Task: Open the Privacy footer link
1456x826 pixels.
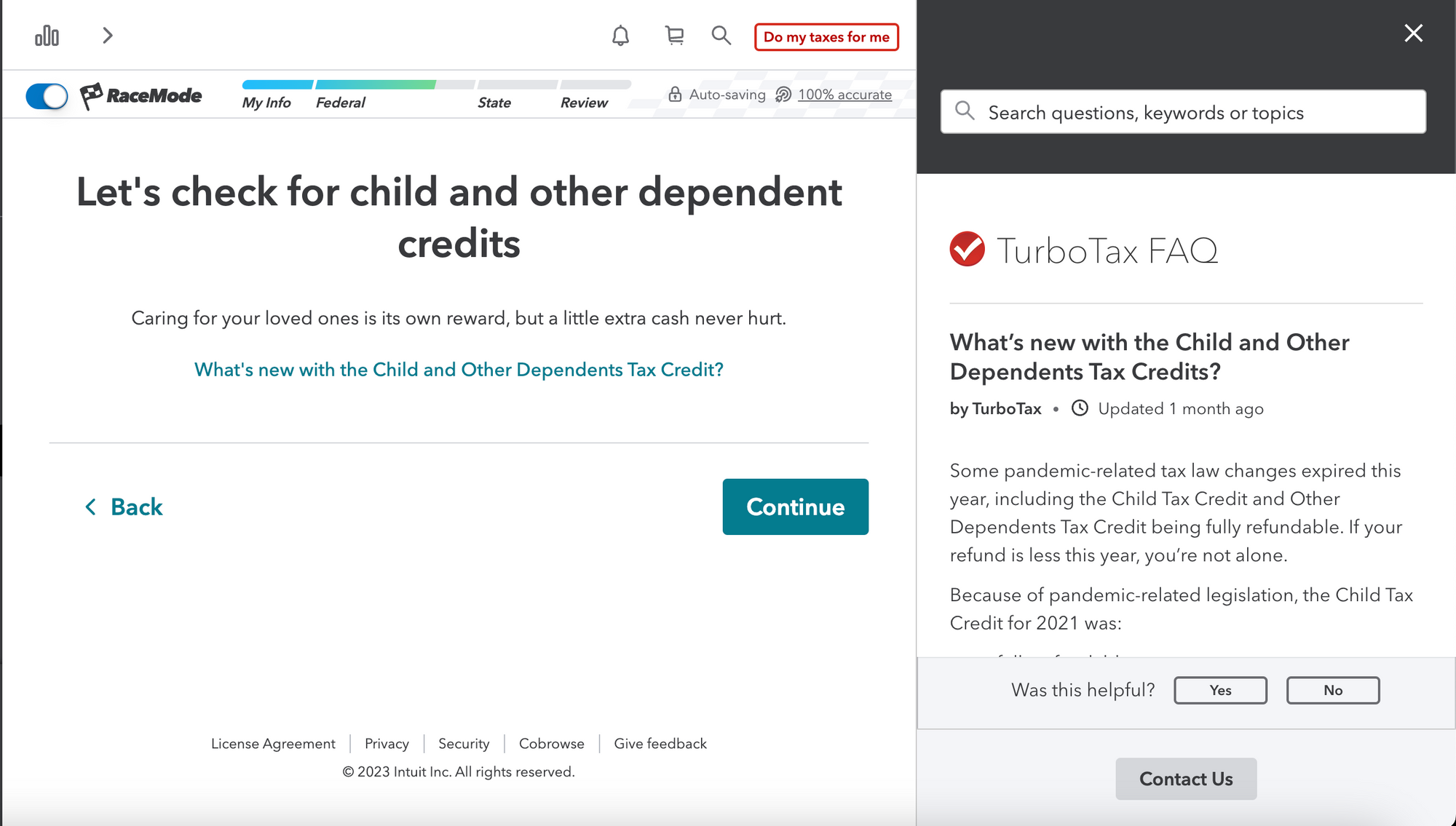Action: [x=387, y=744]
